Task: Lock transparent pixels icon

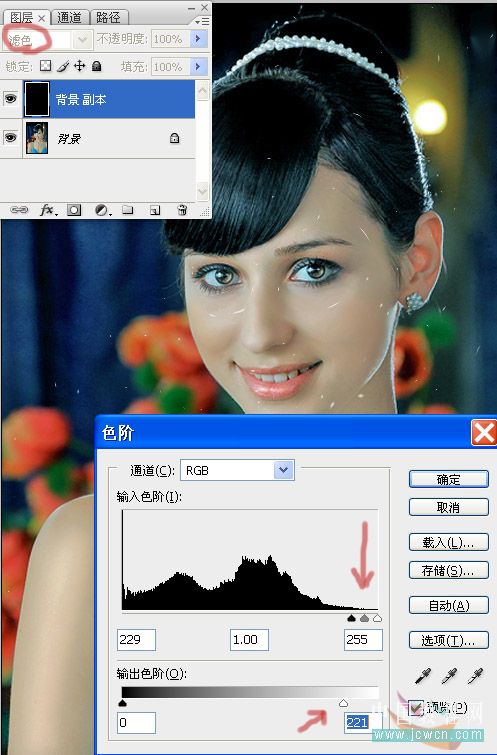Action: (x=45, y=65)
